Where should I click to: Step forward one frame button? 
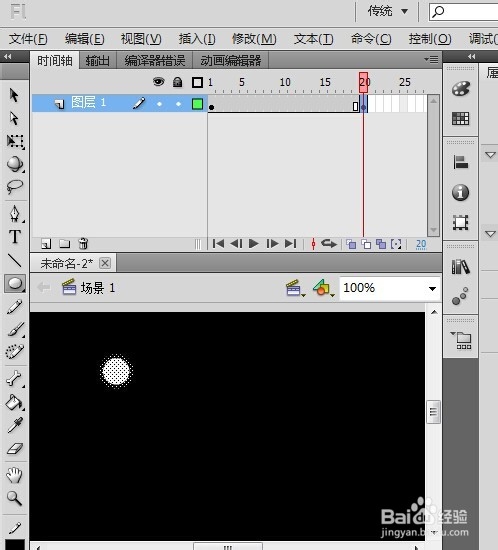click(x=272, y=243)
